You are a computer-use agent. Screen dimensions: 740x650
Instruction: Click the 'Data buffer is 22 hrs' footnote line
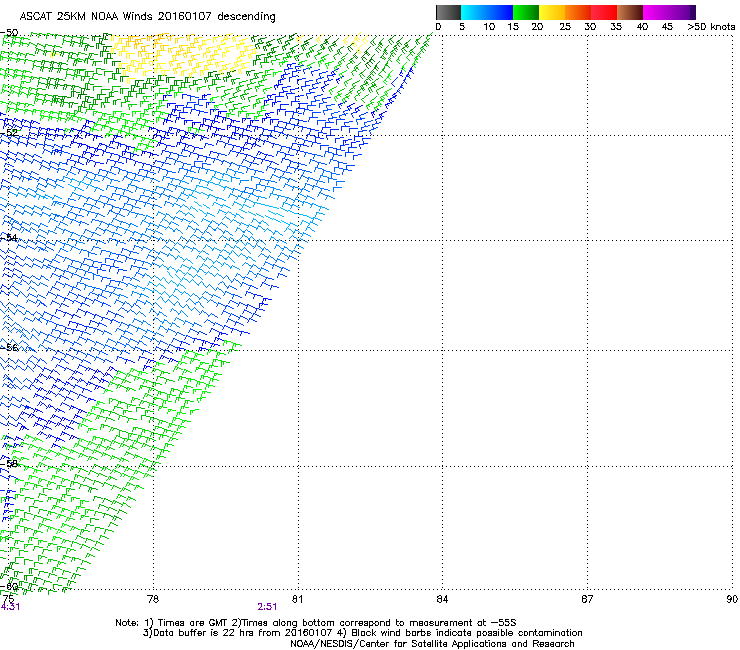pos(362,633)
